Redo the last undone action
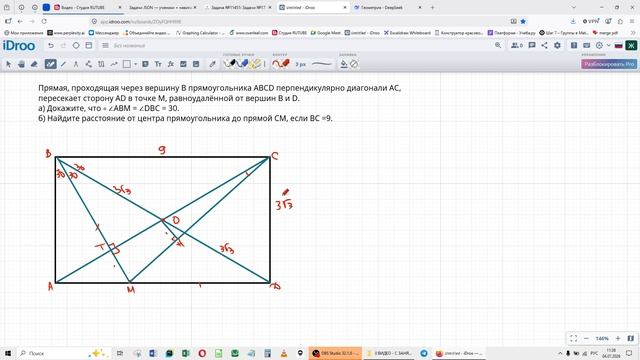The height and width of the screenshot is (360, 640). click(63, 45)
